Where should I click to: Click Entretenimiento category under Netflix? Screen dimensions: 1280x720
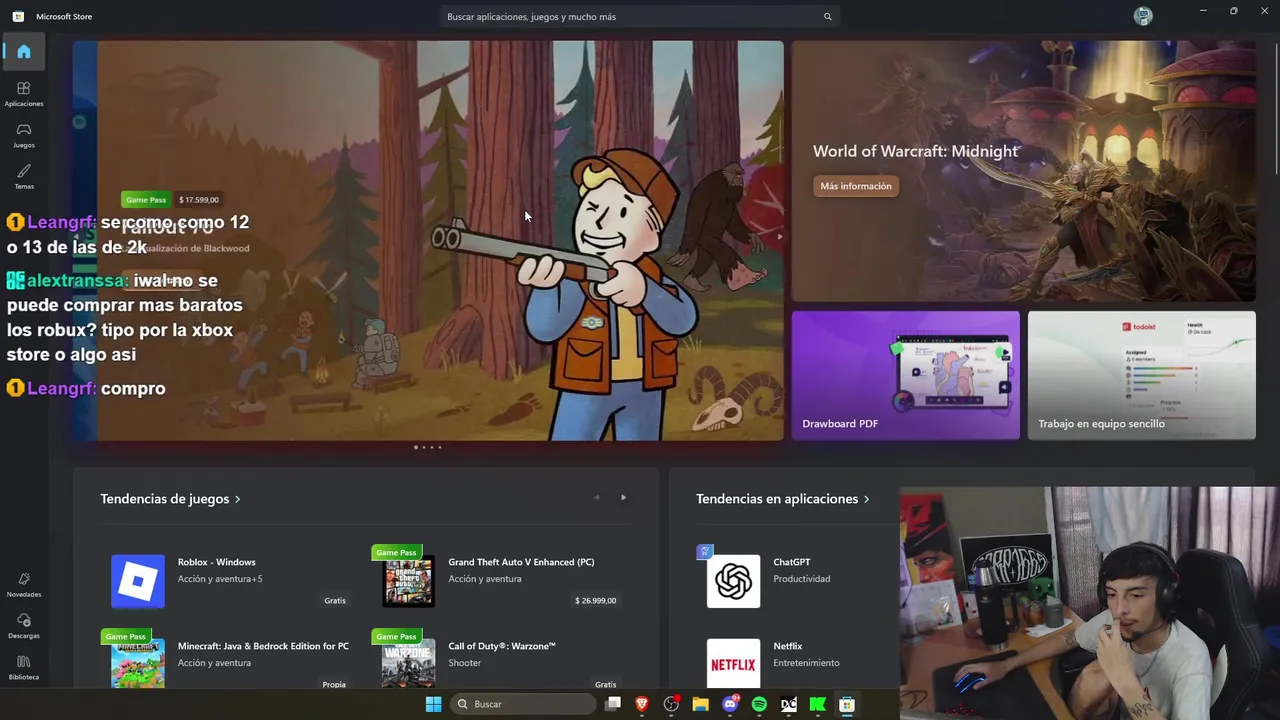coord(806,663)
